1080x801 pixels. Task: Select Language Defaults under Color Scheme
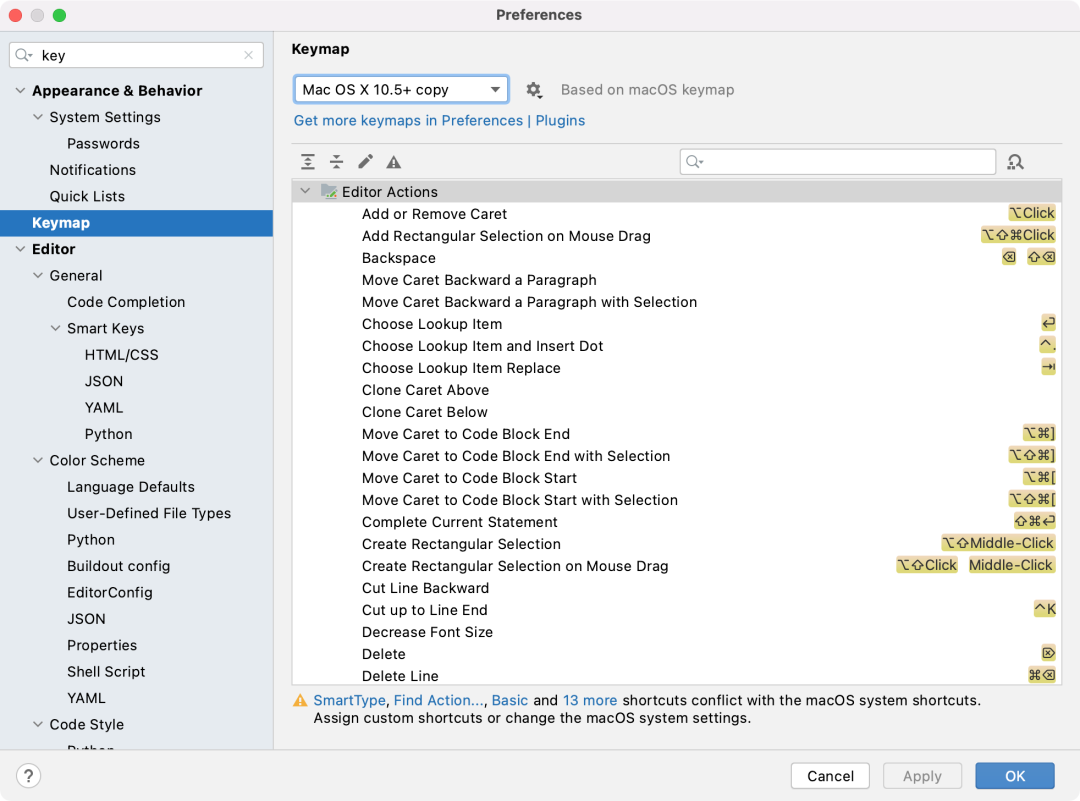pos(131,487)
